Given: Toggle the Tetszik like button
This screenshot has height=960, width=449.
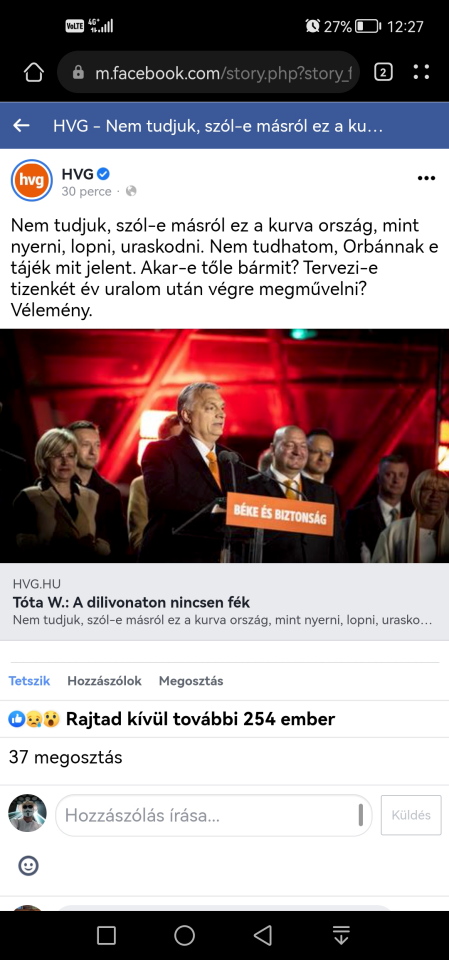Looking at the screenshot, I should pyautogui.click(x=29, y=681).
